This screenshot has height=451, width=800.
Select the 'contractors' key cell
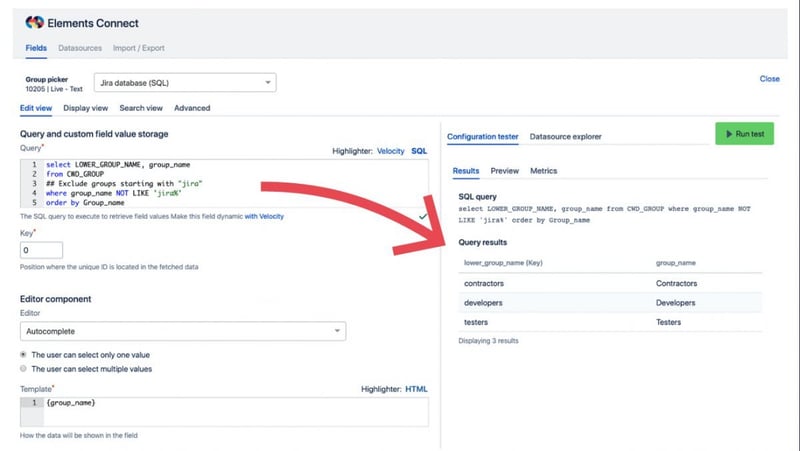[x=484, y=283]
